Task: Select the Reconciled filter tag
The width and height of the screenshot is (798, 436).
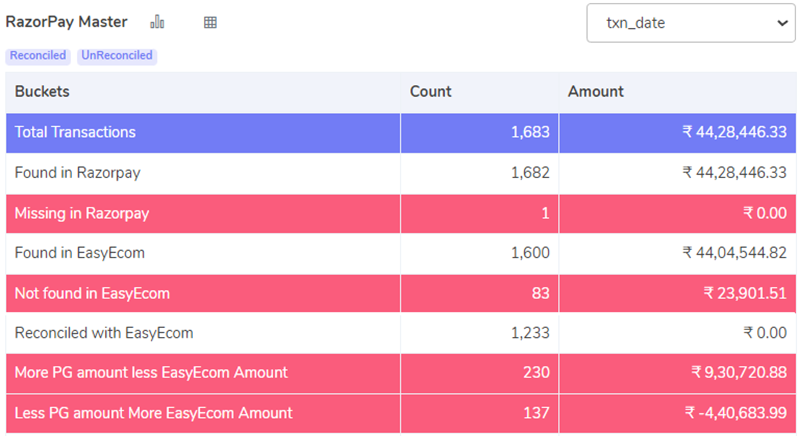Action: tap(38, 55)
